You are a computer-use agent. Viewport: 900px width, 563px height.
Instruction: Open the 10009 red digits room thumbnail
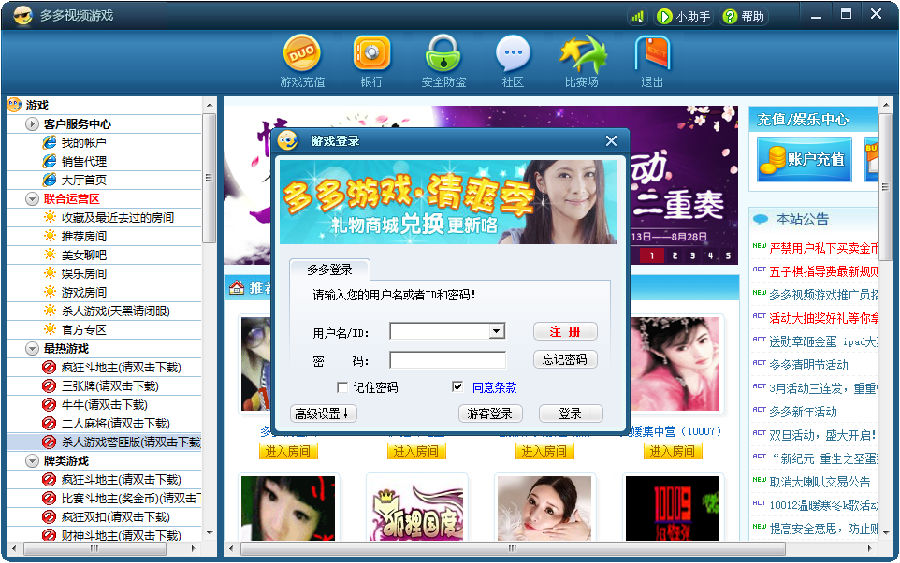[672, 508]
